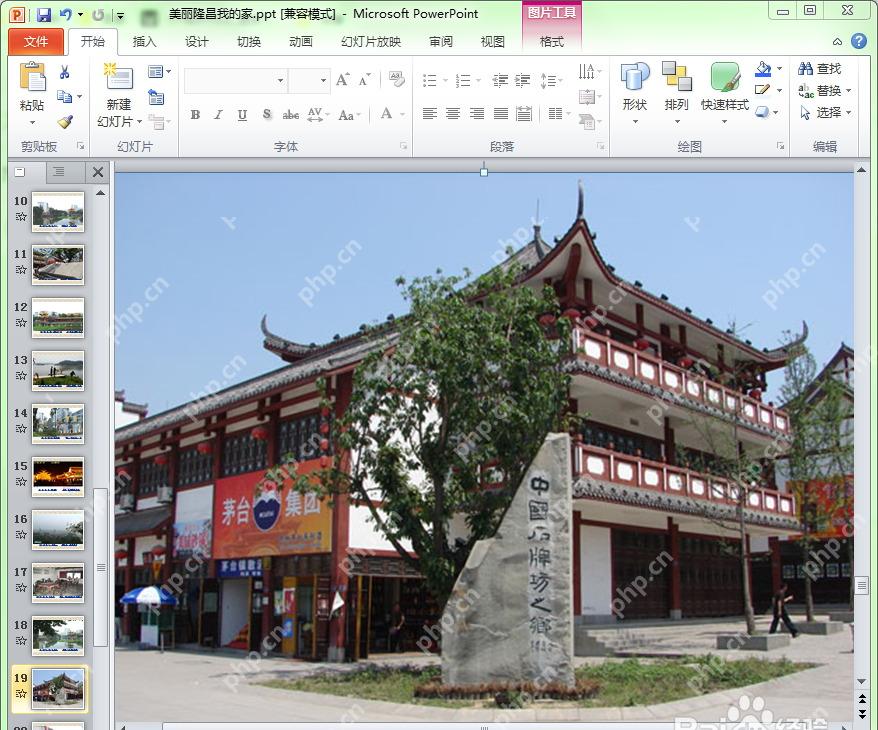Click the Shape Fill paint bucket icon
Viewport: 878px width, 730px height.
pyautogui.click(x=763, y=69)
